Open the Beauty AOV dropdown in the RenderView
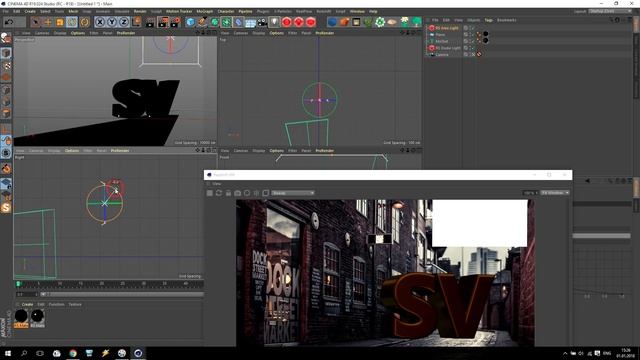This screenshot has height=360, width=640. [293, 193]
